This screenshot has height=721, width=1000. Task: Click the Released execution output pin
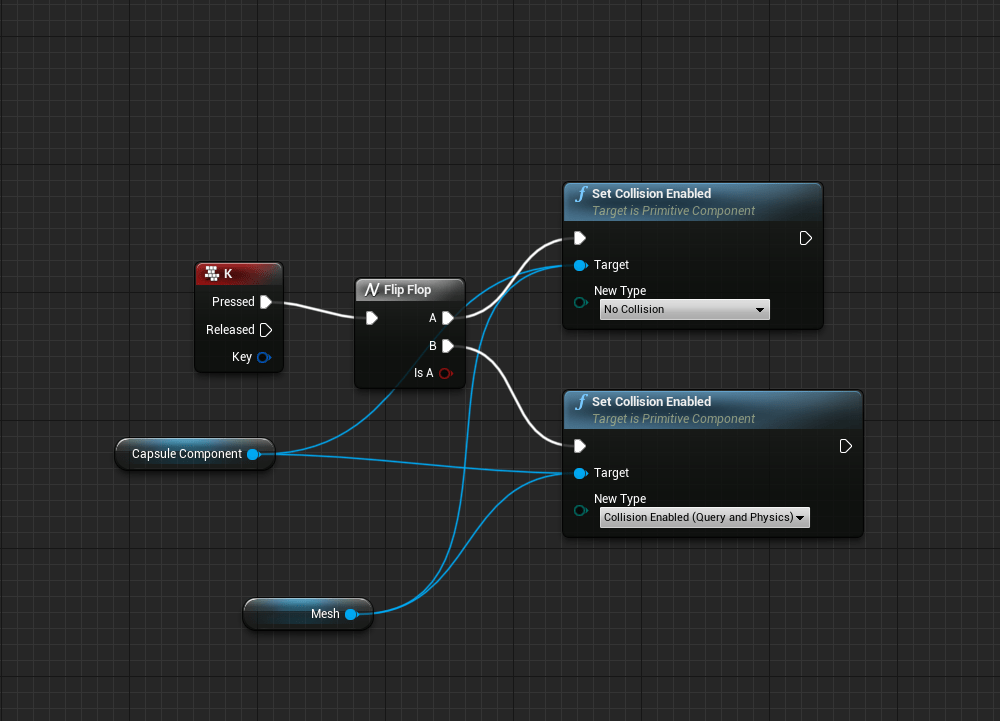tap(265, 330)
